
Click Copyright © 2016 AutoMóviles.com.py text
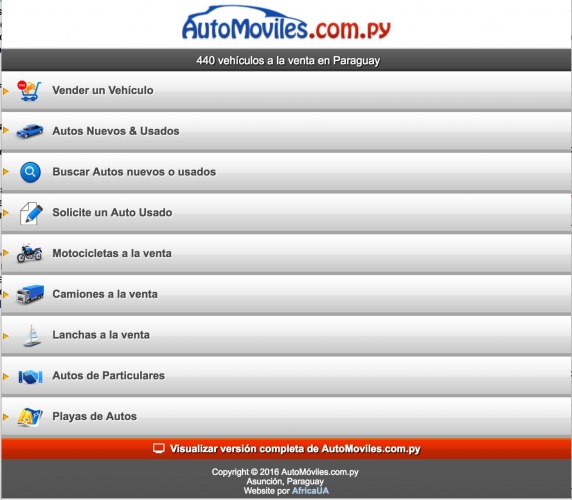[x=285, y=472]
